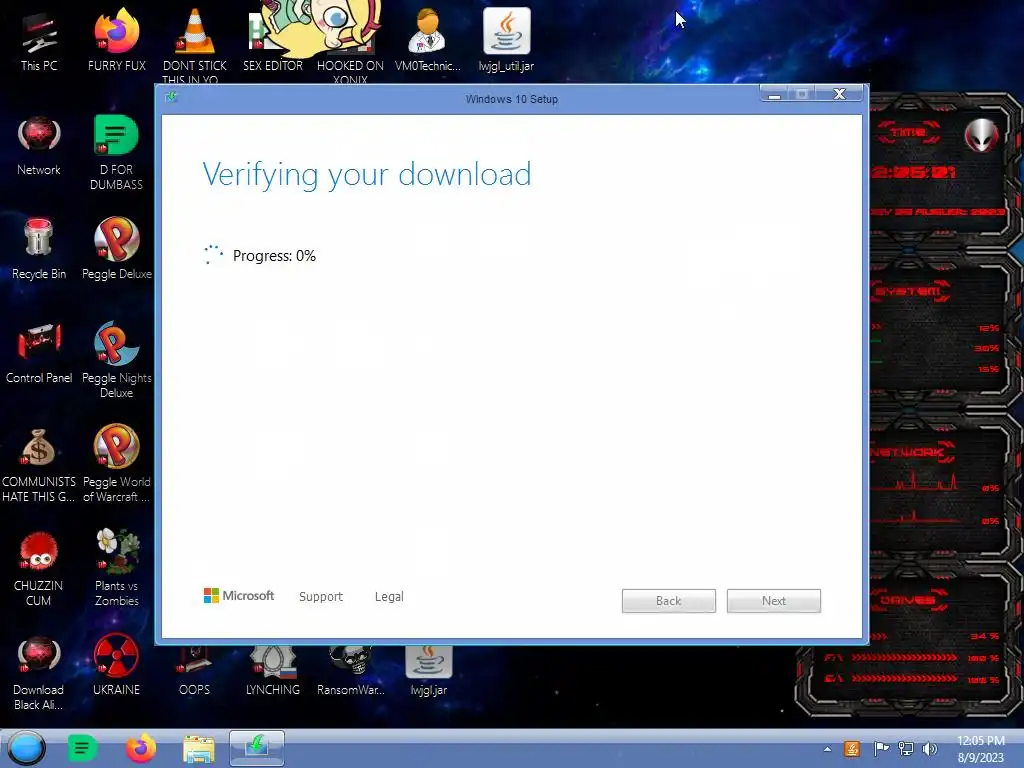1024x768 pixels.
Task: Select the COMMUNISTS HATE THIS money bag icon
Action: pos(39,465)
